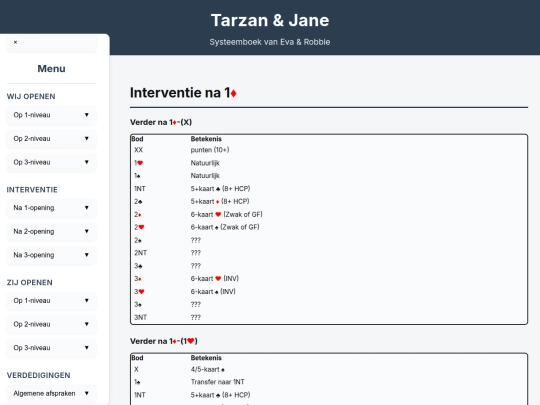Click '4/5-kaart ♠' meaning
540x405 pixels.
208,369
